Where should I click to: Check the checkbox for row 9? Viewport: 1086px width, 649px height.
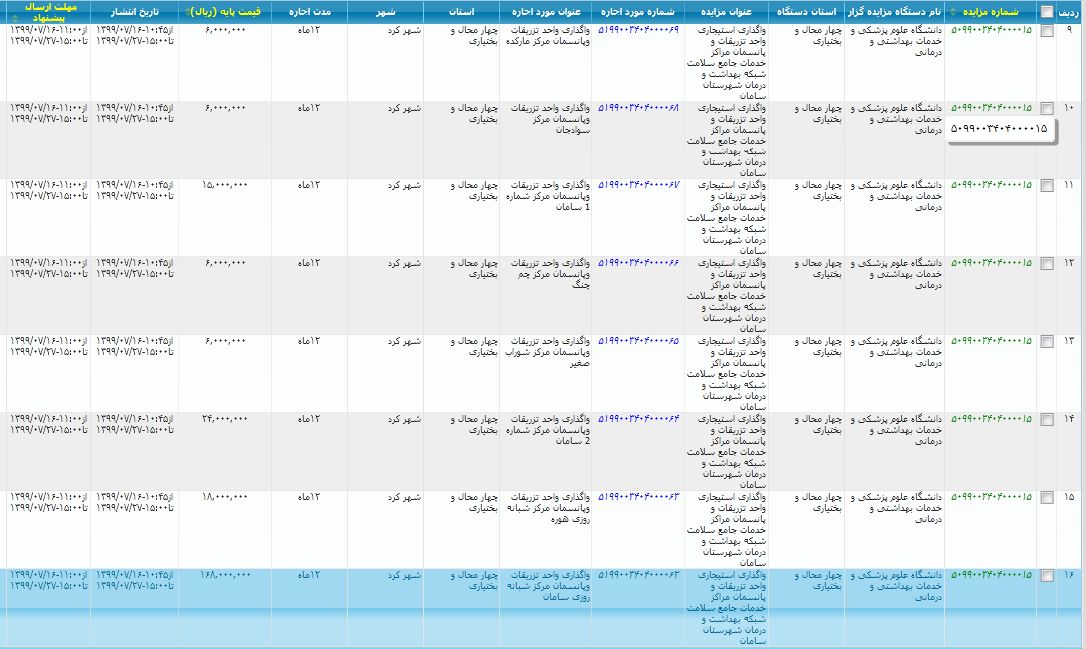1046,31
